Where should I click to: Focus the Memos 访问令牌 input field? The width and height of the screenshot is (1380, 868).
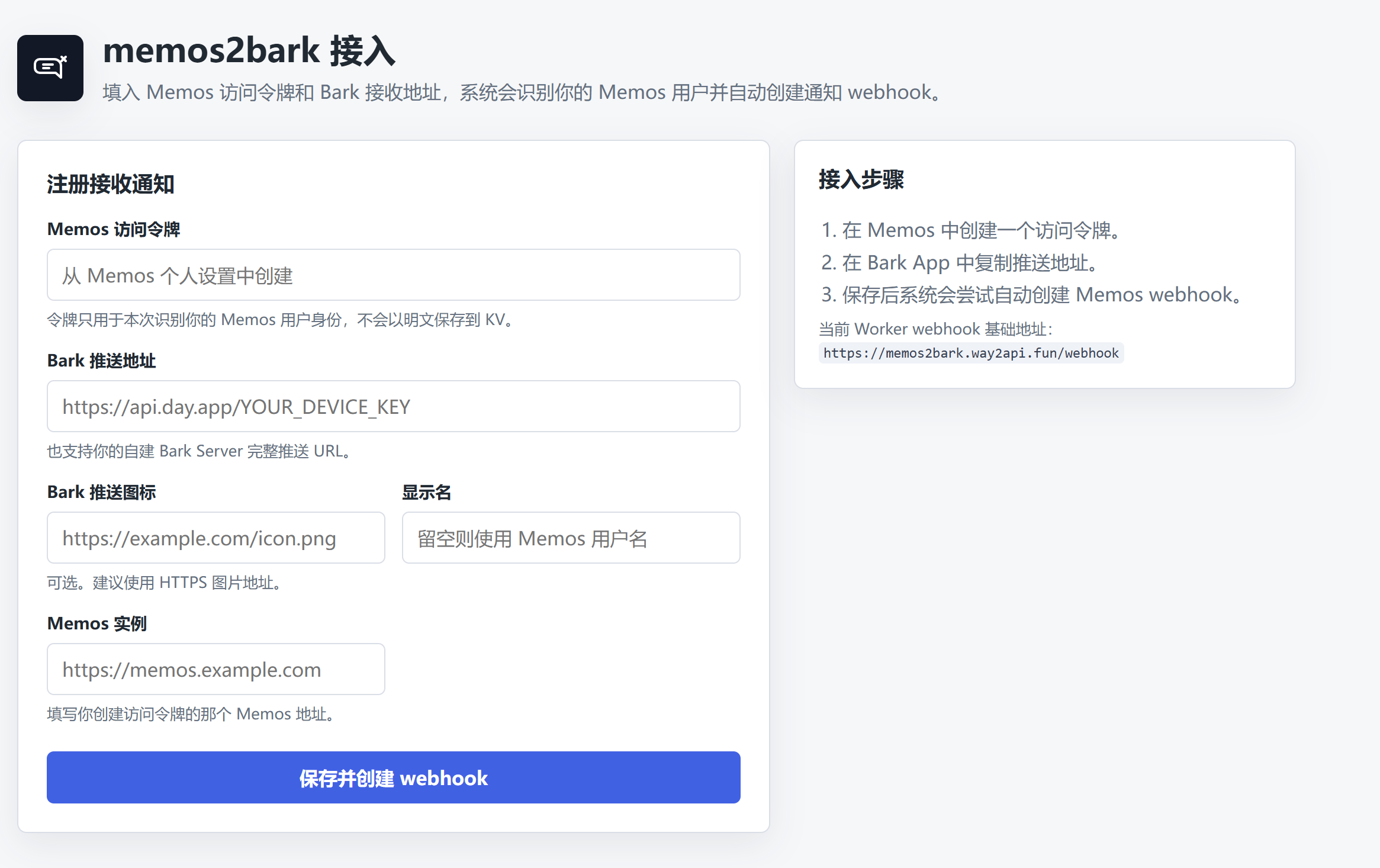coord(394,275)
